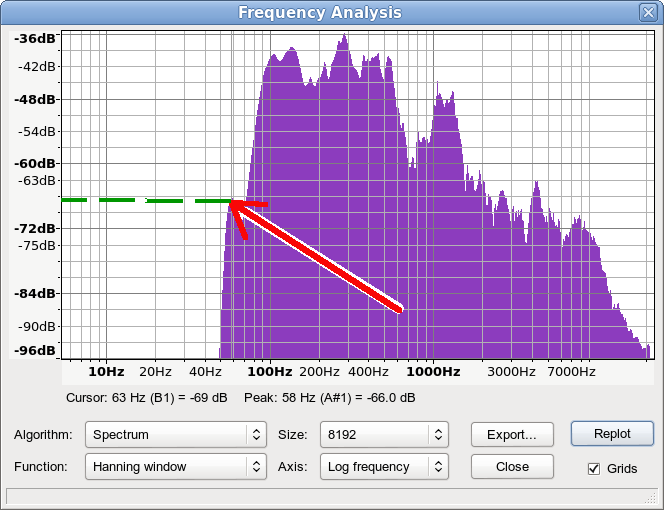Close the Frequency Analysis window via X icon
664x510 pixels.
[647, 13]
